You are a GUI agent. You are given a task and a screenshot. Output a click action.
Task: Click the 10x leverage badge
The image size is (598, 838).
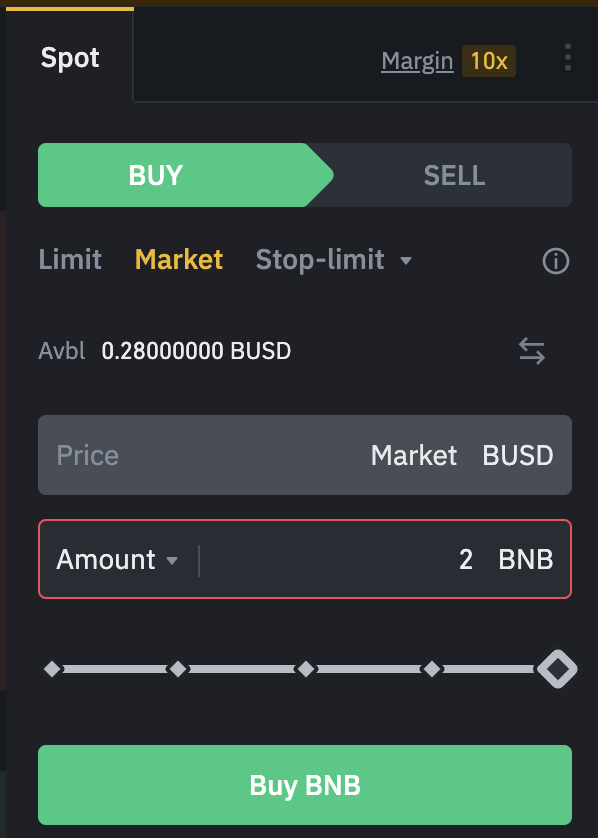[488, 60]
